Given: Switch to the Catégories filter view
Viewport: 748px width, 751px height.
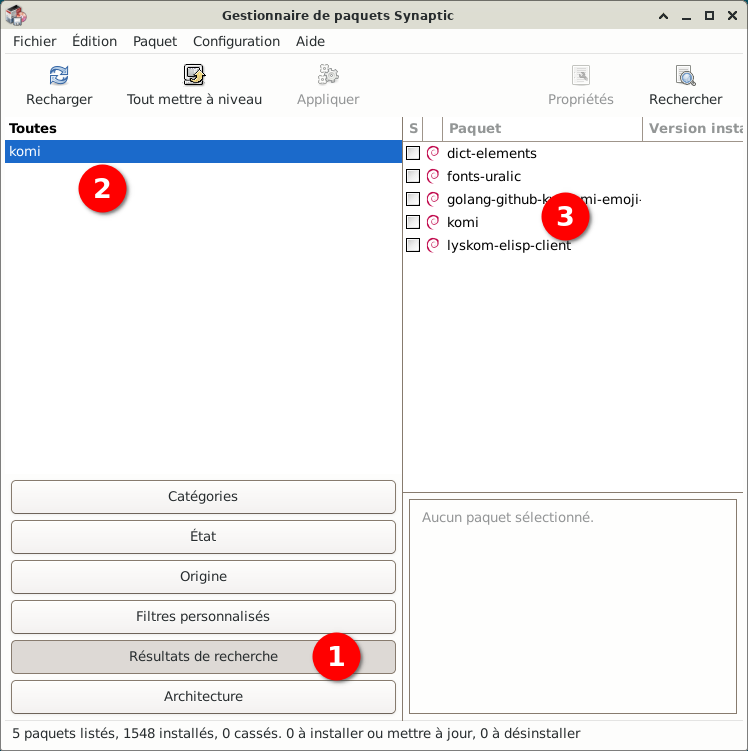Looking at the screenshot, I should click(x=203, y=496).
